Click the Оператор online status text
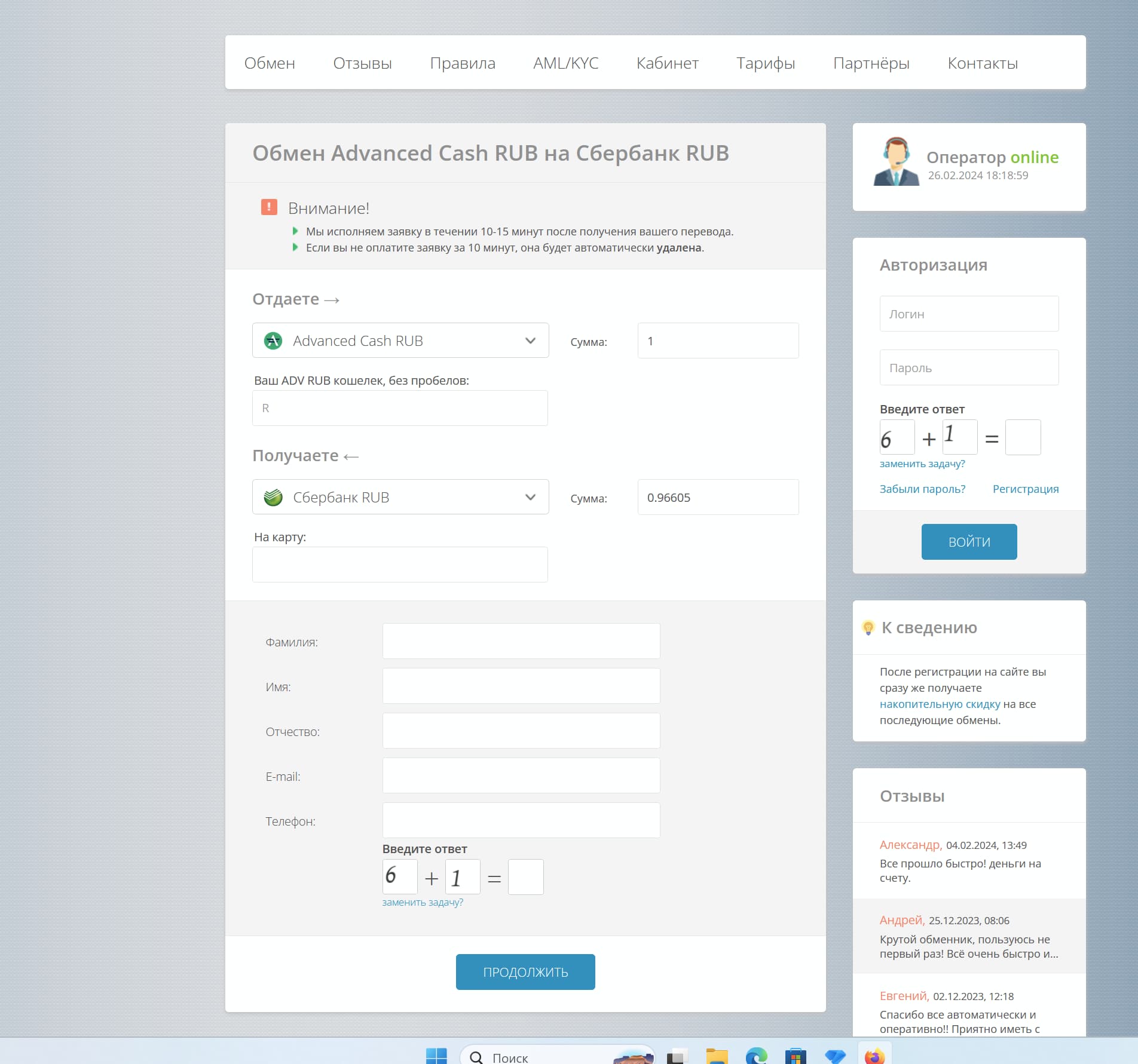Screen dimensions: 1138x1064 (992, 157)
